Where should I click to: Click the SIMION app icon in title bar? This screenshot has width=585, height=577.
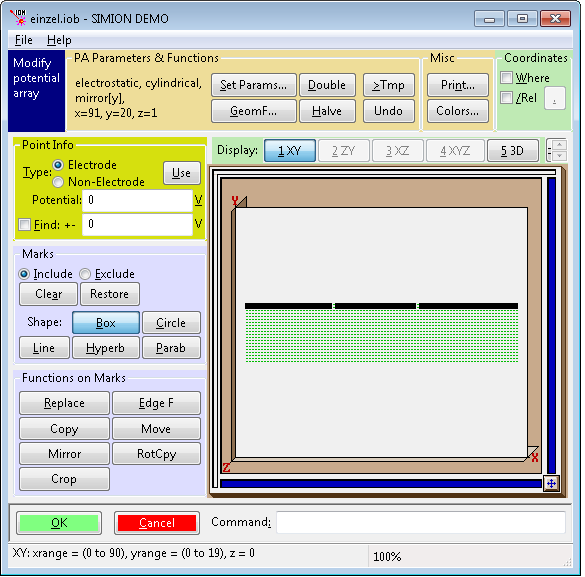tap(18, 18)
